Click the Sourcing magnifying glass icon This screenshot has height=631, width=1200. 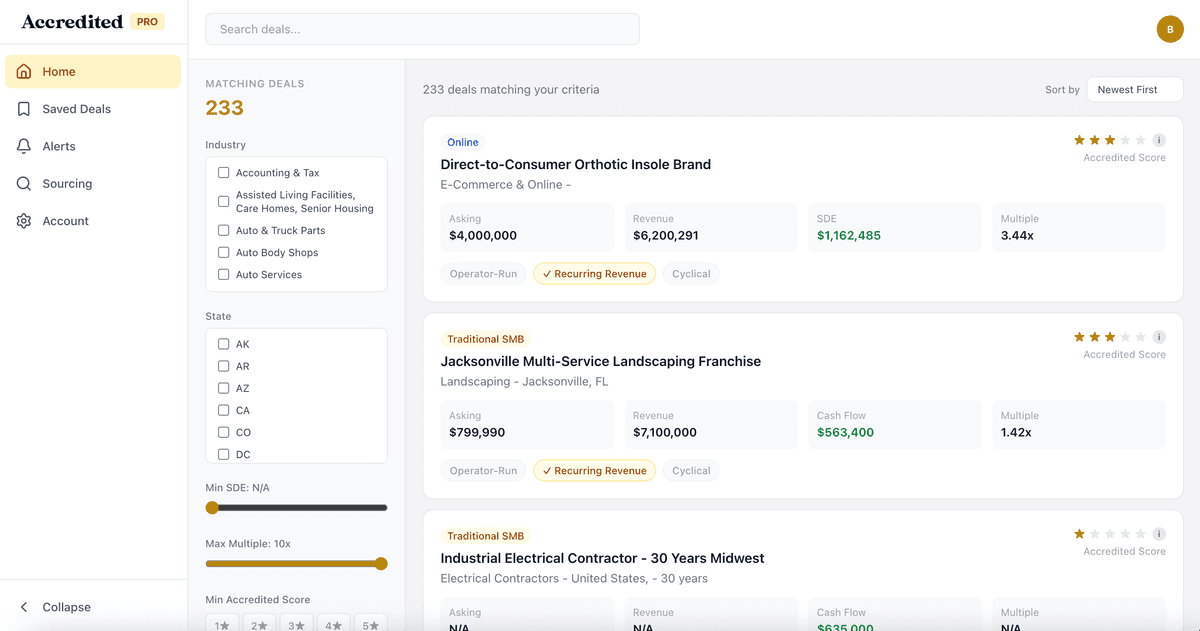[23, 183]
